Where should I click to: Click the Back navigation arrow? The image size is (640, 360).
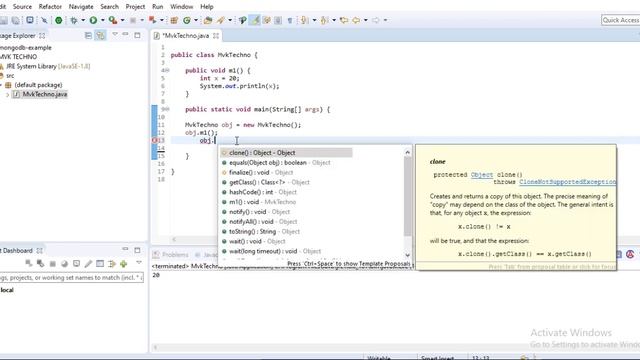tap(356, 20)
